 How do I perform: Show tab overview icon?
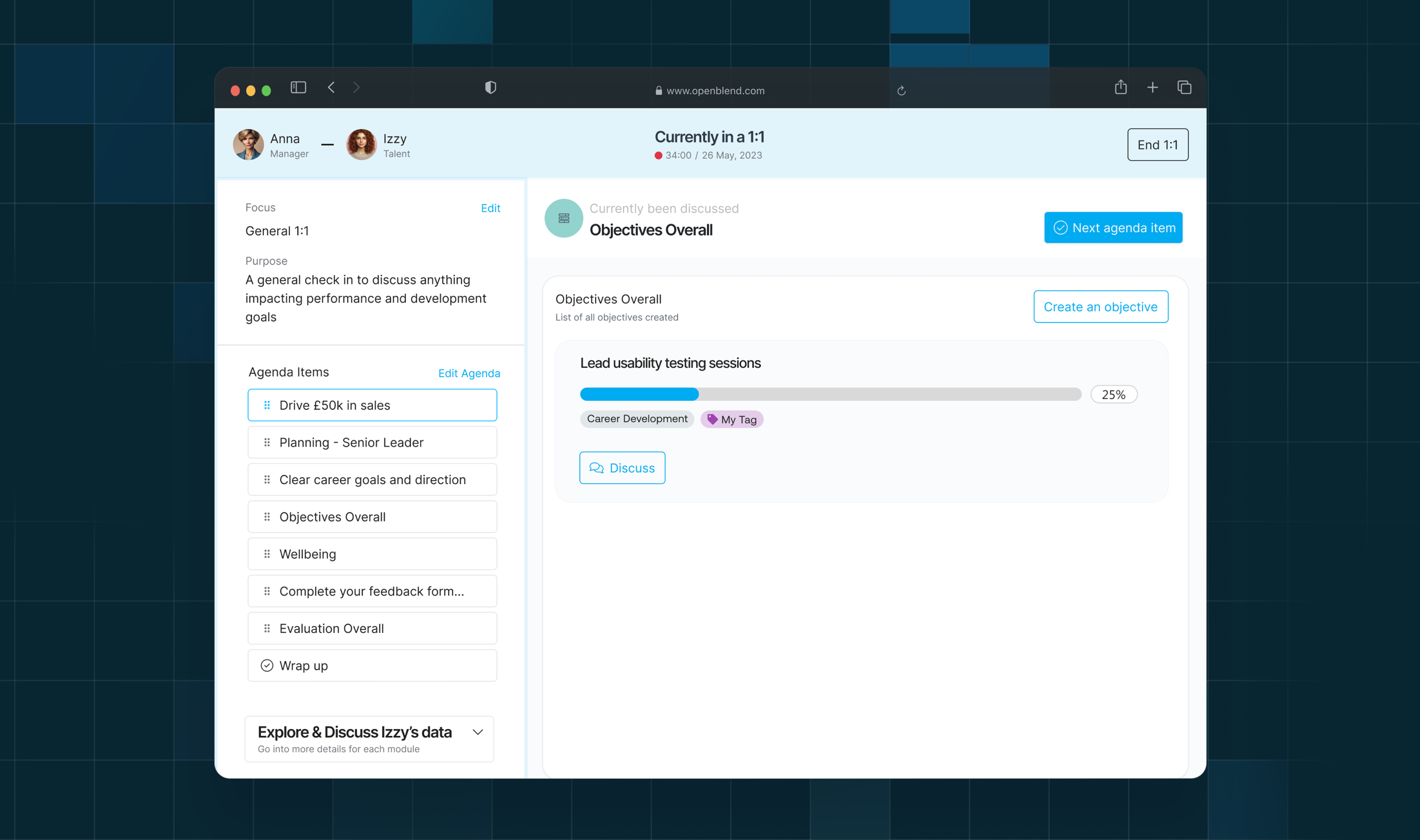1185,87
